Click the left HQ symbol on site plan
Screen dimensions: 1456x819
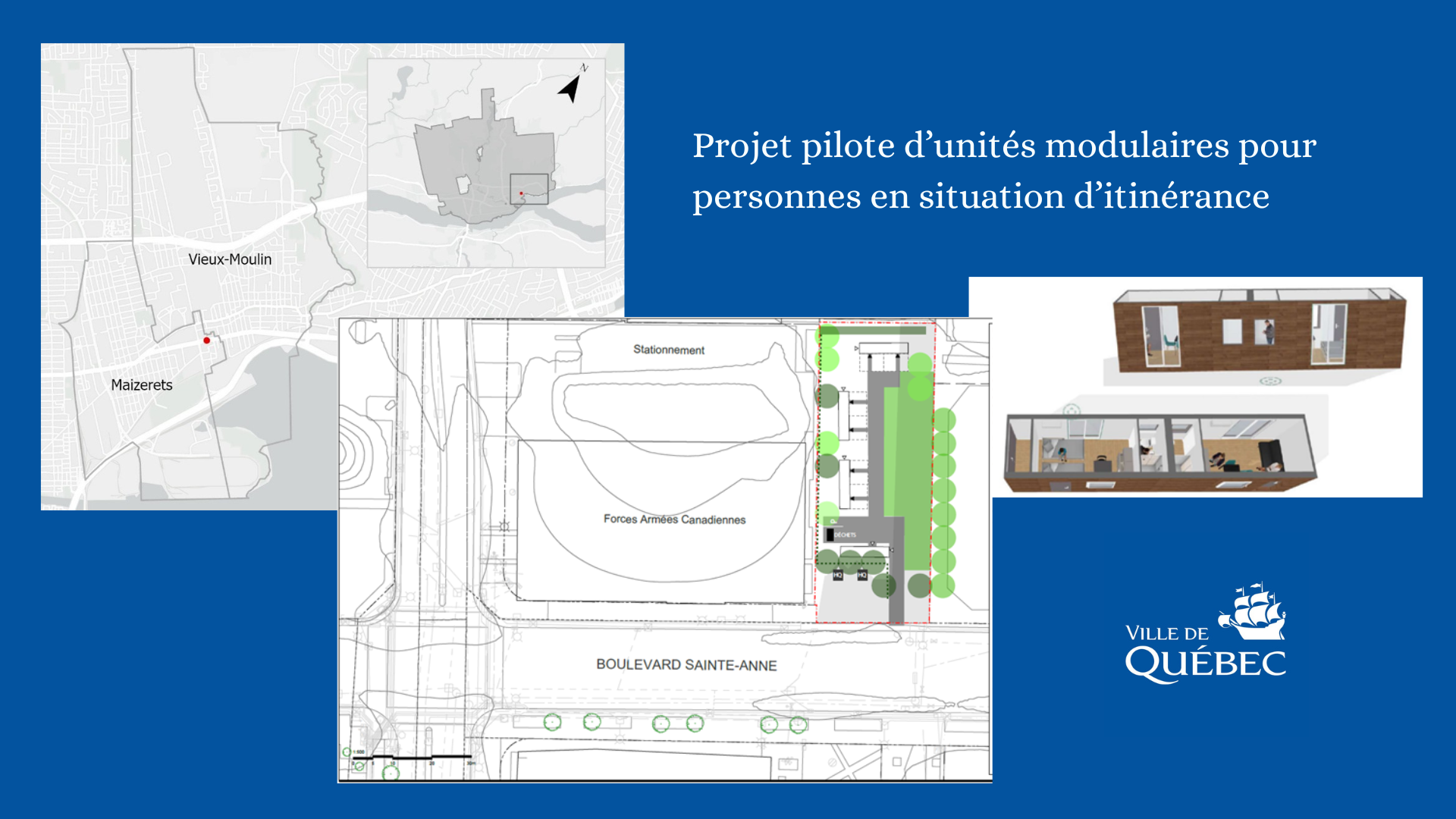[837, 576]
